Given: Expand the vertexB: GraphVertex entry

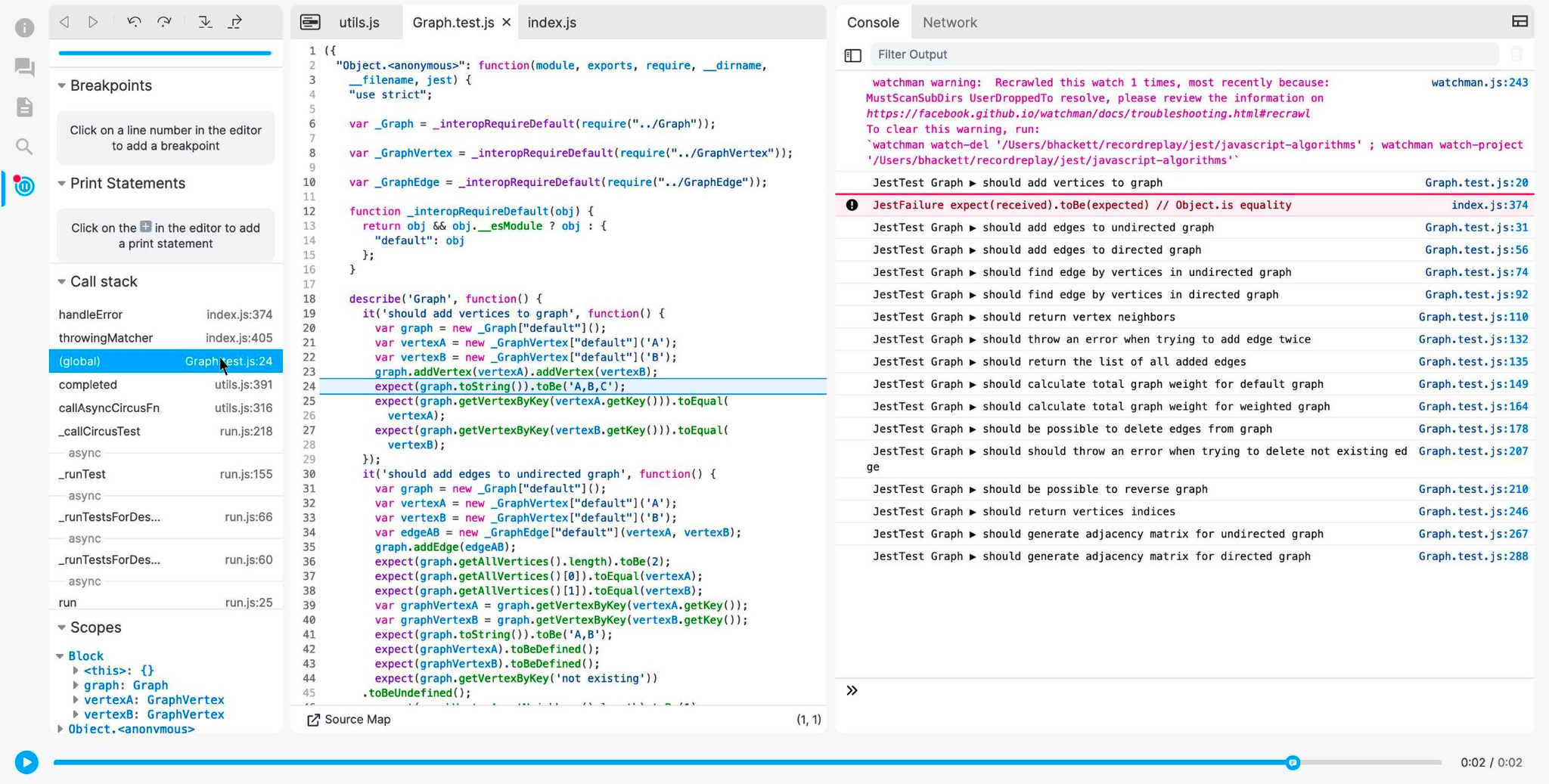Looking at the screenshot, I should pos(76,714).
